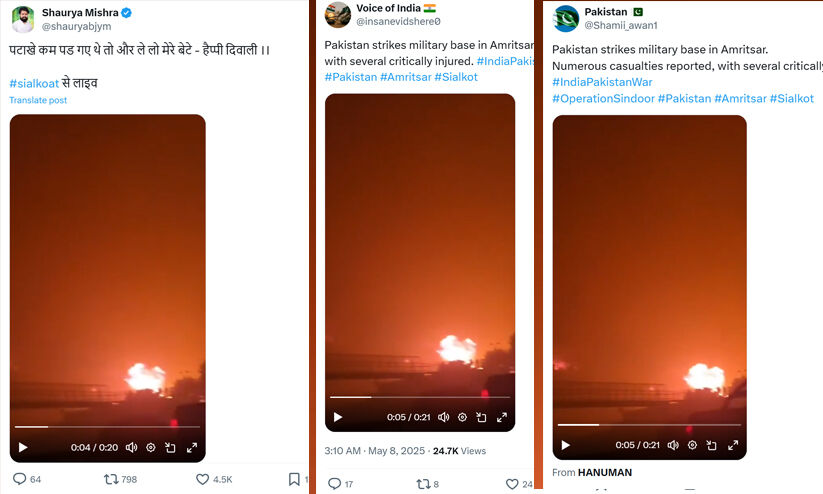
Task: Seek the Voice of India video progress bar
Action: pos(420,397)
